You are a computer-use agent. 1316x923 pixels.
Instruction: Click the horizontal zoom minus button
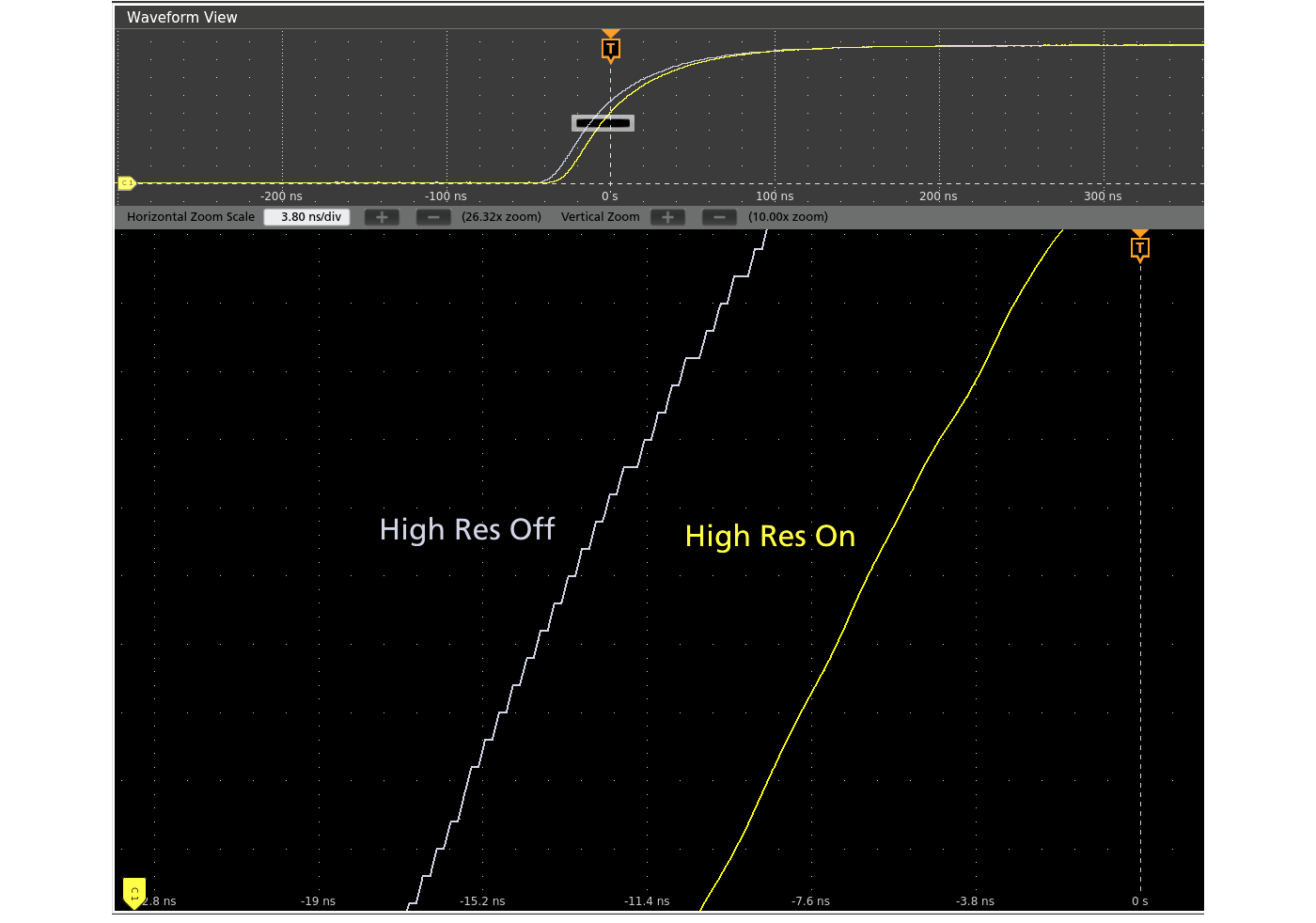tap(433, 217)
